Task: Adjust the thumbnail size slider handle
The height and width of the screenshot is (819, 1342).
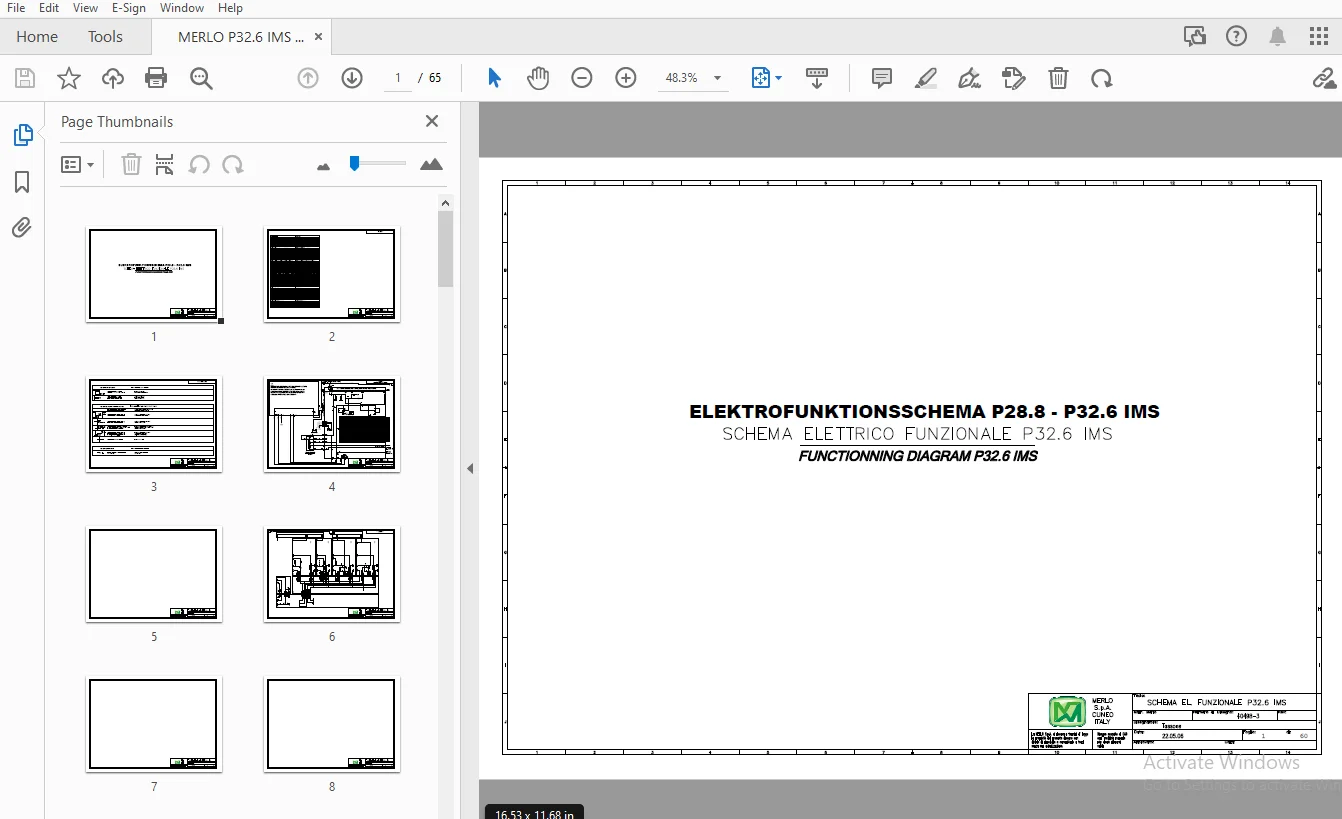Action: pos(354,163)
